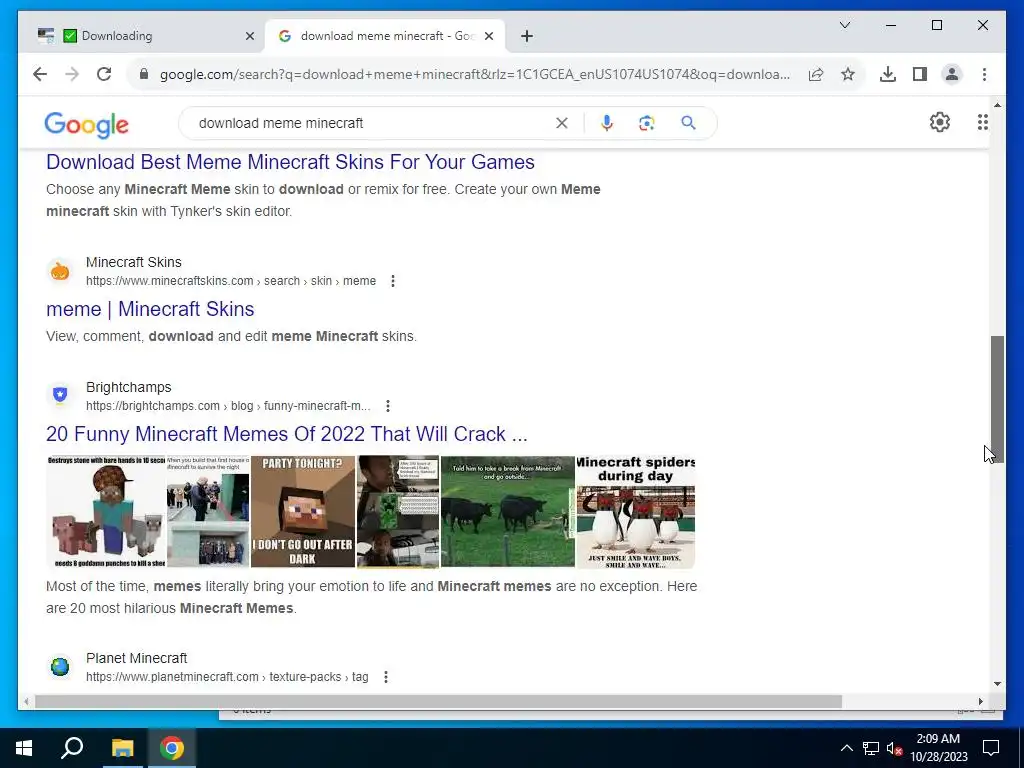The image size is (1024, 768).
Task: Open the meme thumbnail of people outside a building
Action: coord(208,511)
